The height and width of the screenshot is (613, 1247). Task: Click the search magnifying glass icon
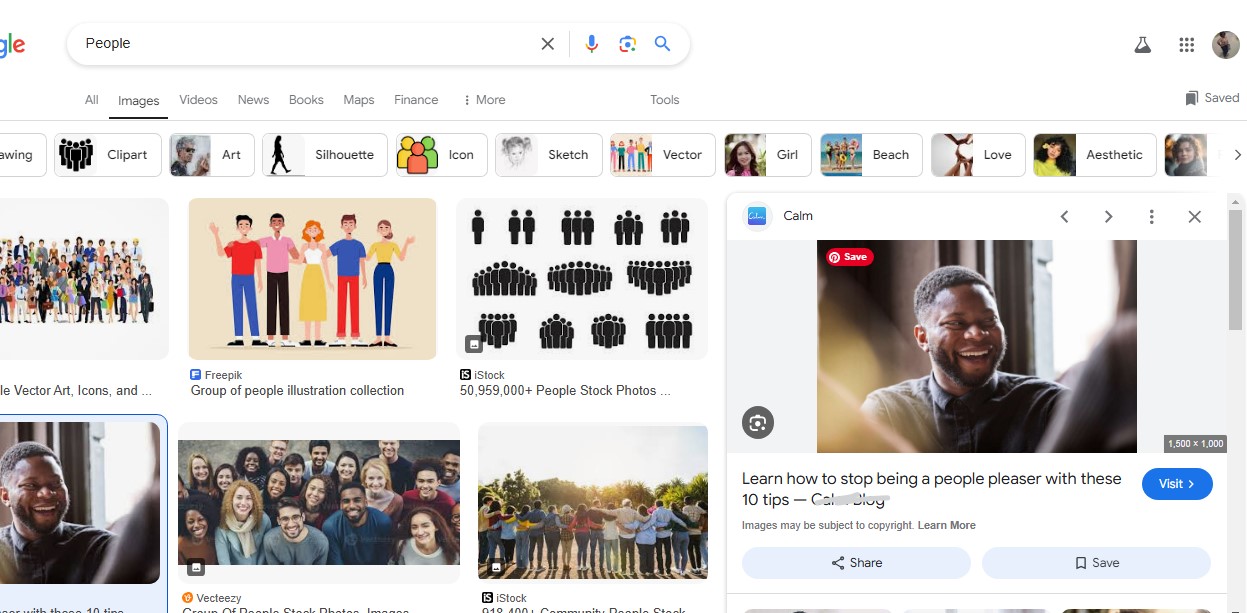point(662,43)
